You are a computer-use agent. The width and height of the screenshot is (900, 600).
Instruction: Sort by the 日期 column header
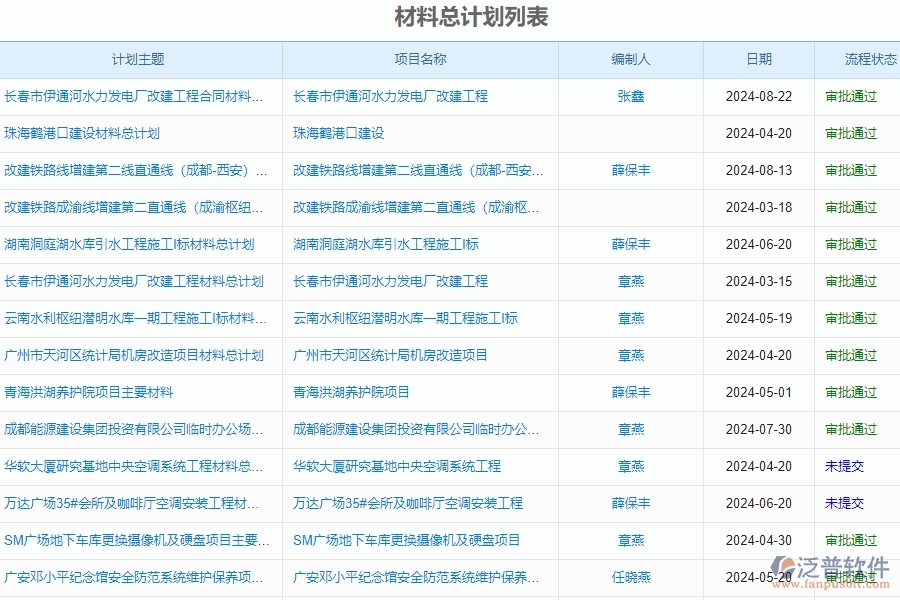click(759, 60)
